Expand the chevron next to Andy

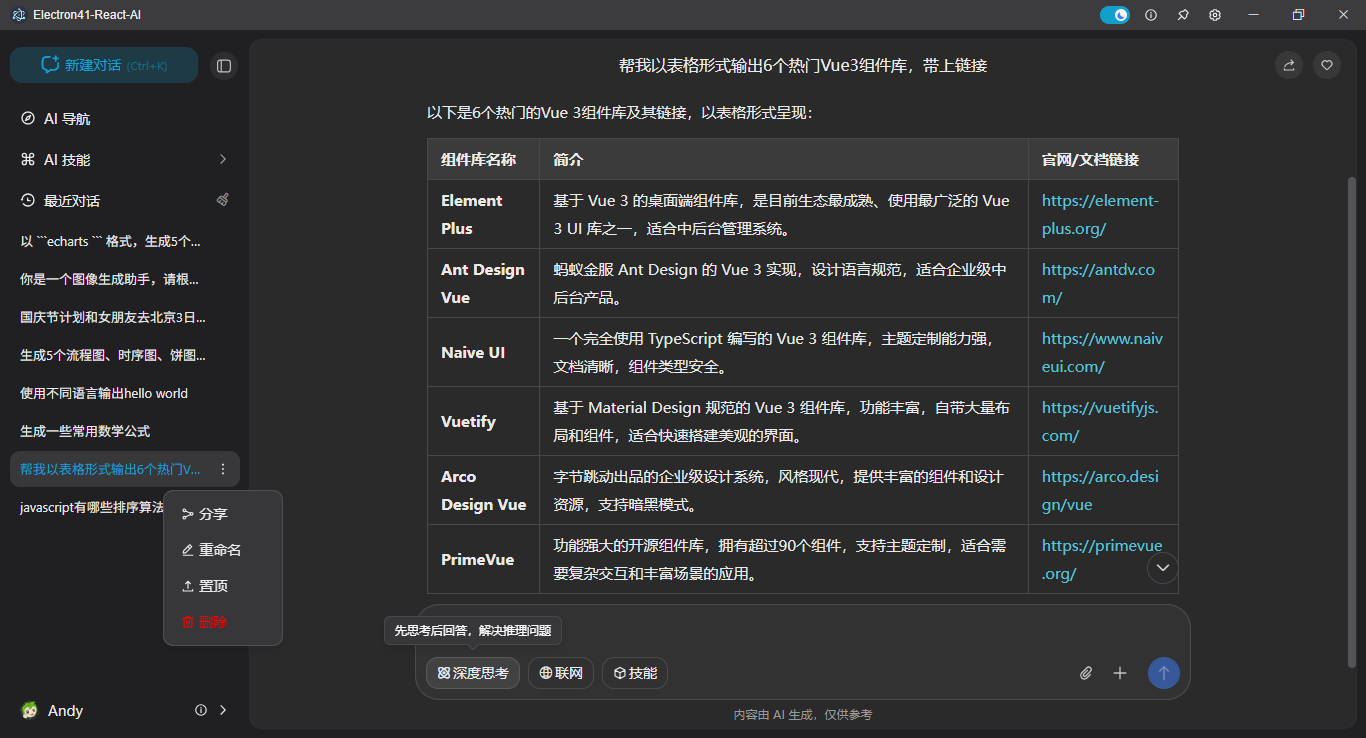pyautogui.click(x=223, y=710)
